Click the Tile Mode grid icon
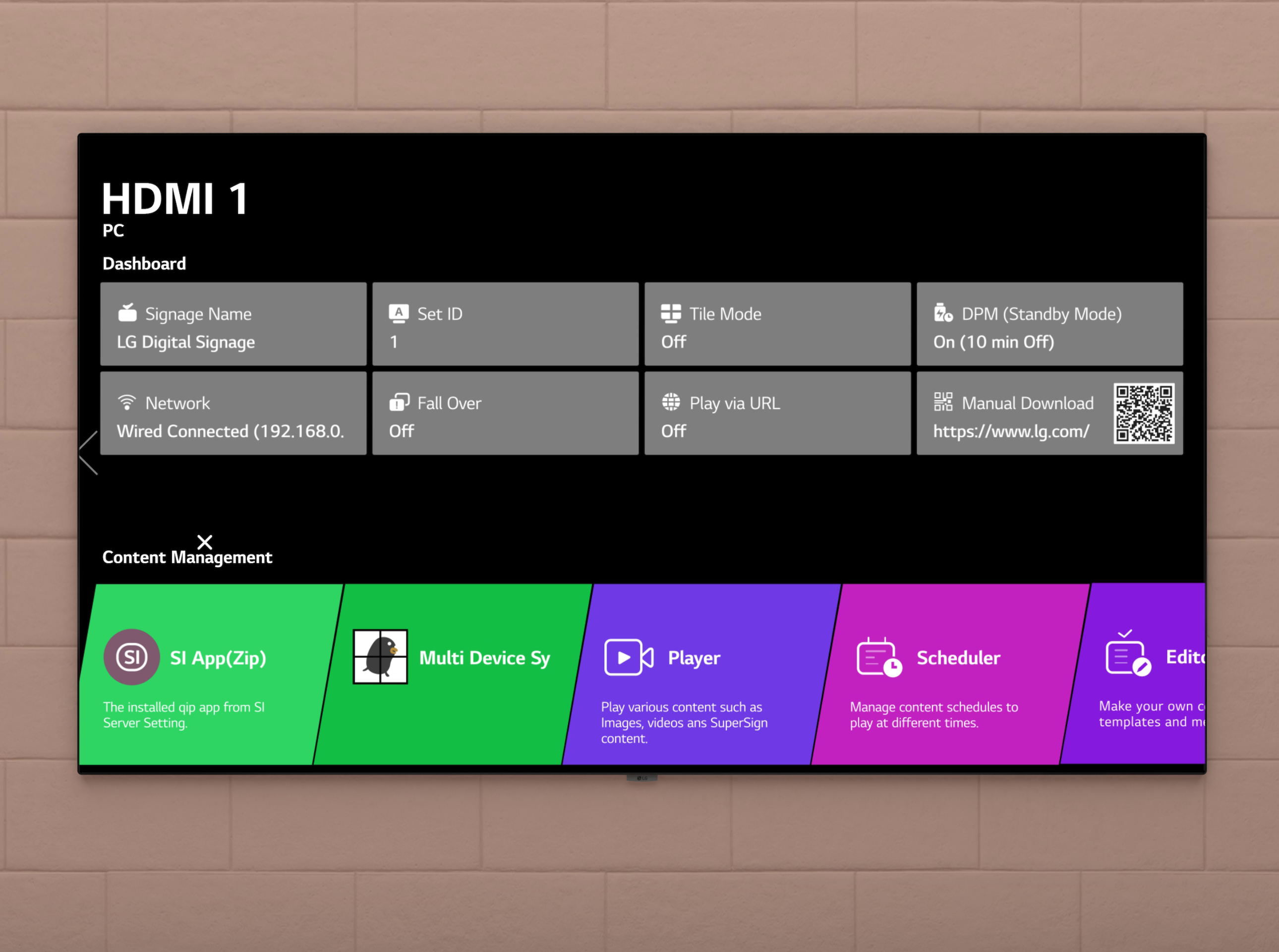1279x952 pixels. point(671,313)
